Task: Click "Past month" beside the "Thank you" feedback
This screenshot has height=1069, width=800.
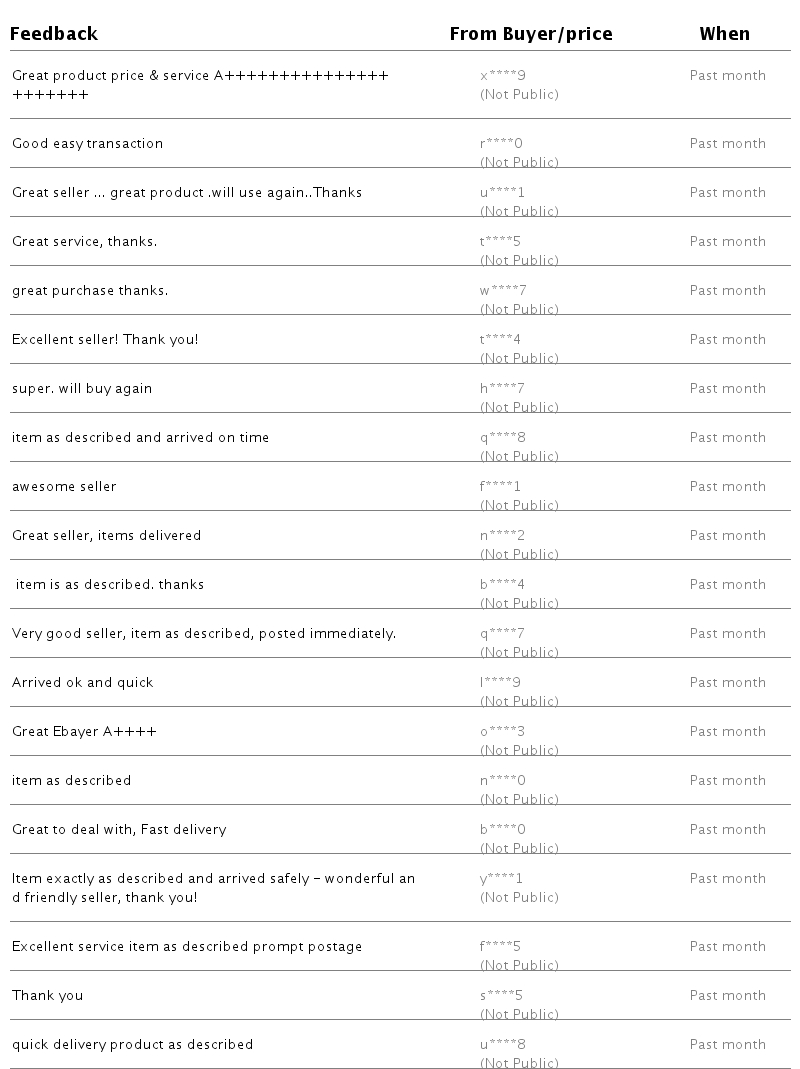Action: tap(727, 995)
